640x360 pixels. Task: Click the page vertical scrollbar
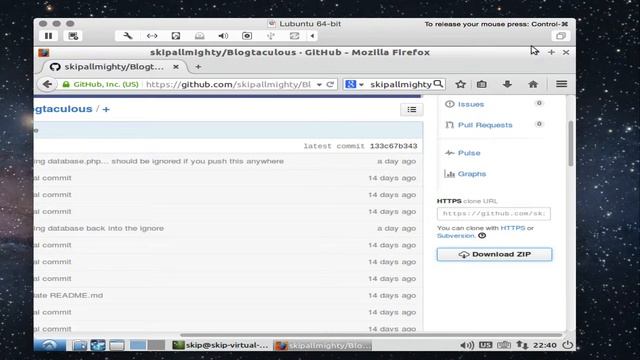[571, 144]
